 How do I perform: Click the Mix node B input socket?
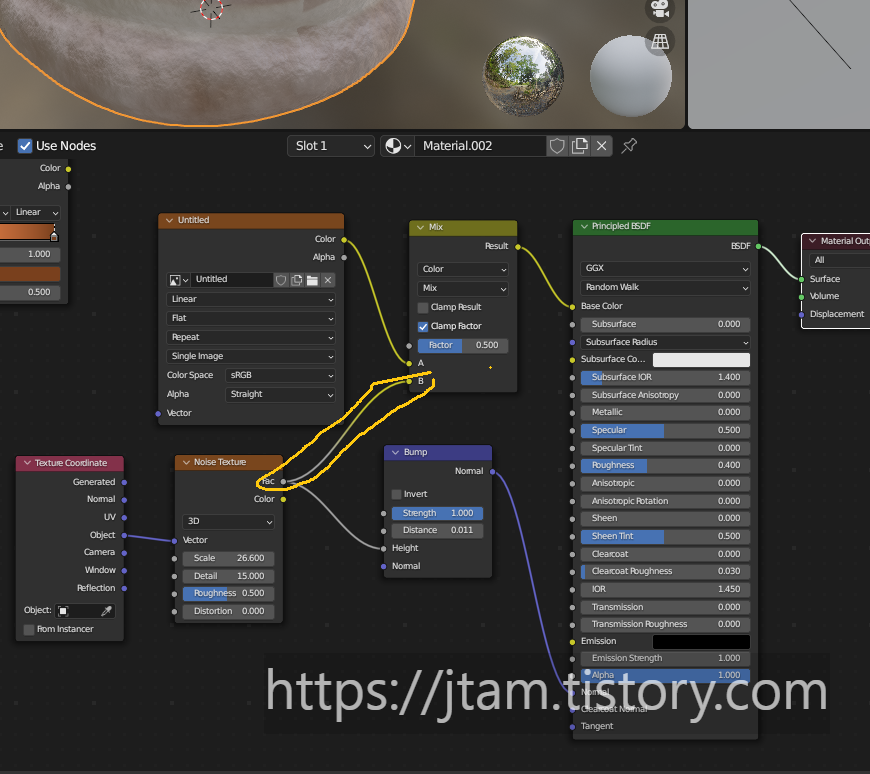coord(409,381)
